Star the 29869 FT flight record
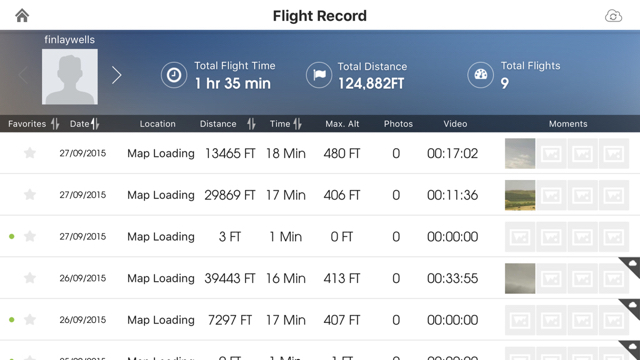The height and width of the screenshot is (360, 640). [x=30, y=195]
